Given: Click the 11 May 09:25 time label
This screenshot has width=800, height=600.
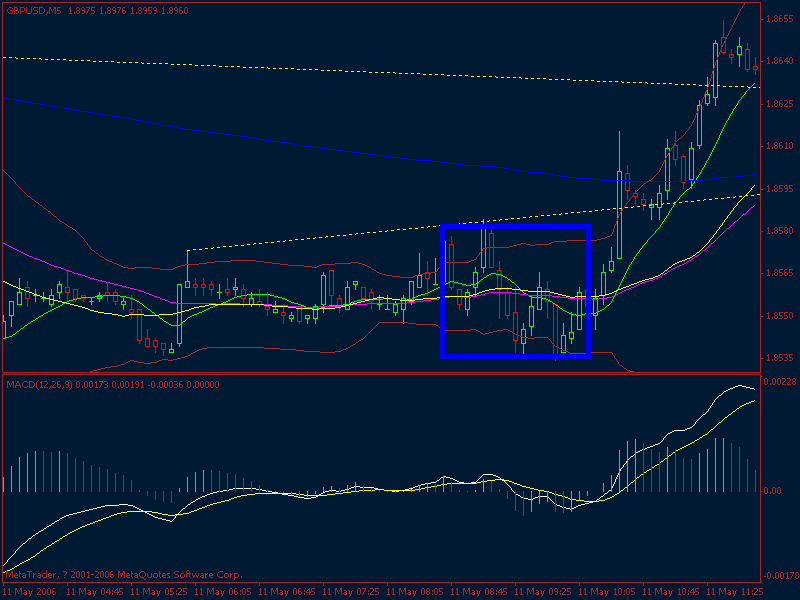Looking at the screenshot, I should coord(543,592).
